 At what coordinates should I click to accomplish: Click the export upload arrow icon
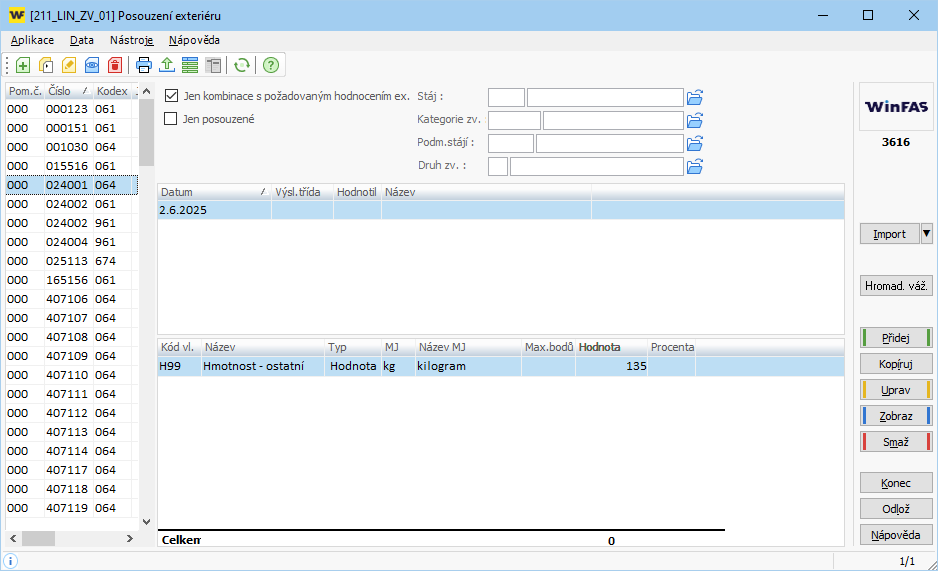(167, 65)
